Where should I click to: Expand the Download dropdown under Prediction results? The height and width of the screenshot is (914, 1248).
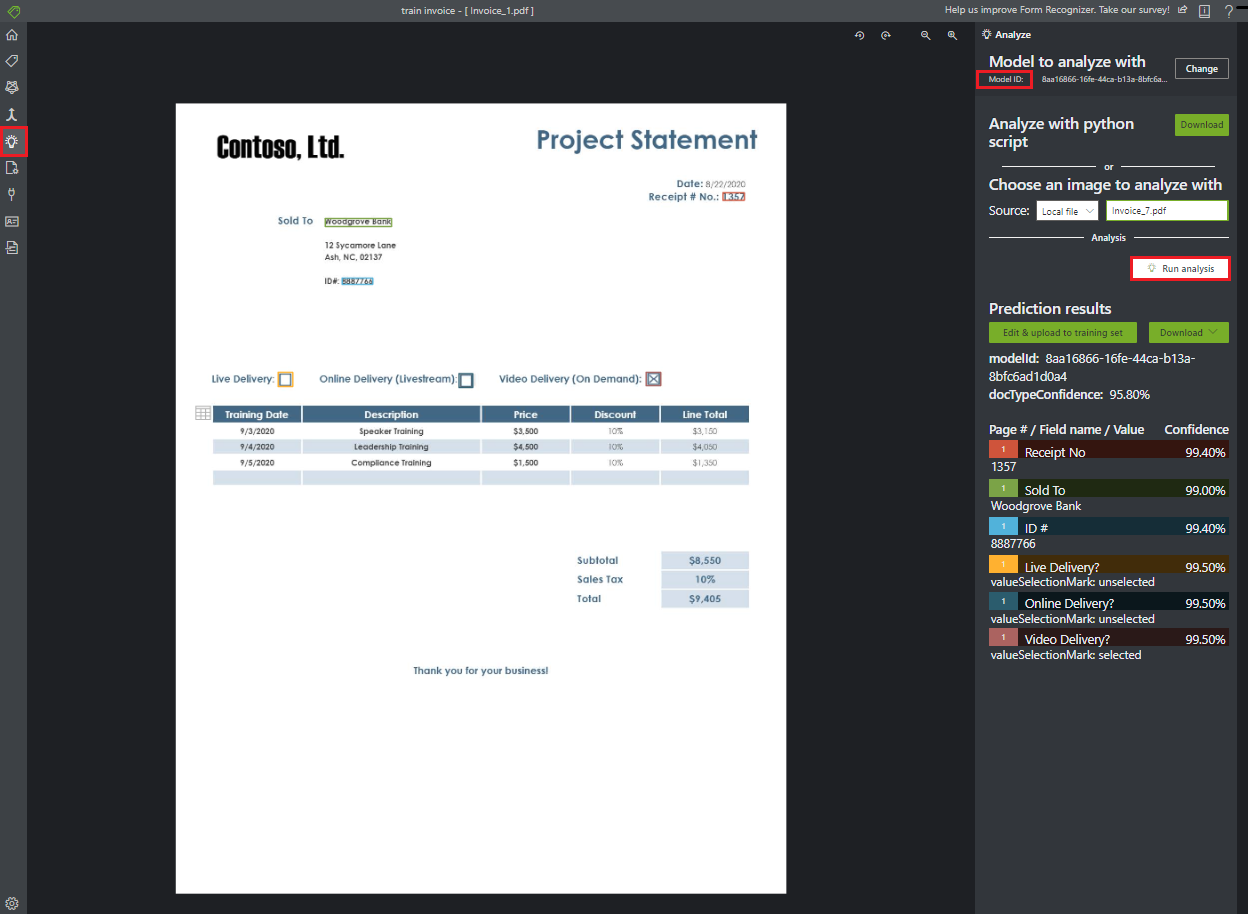1188,331
